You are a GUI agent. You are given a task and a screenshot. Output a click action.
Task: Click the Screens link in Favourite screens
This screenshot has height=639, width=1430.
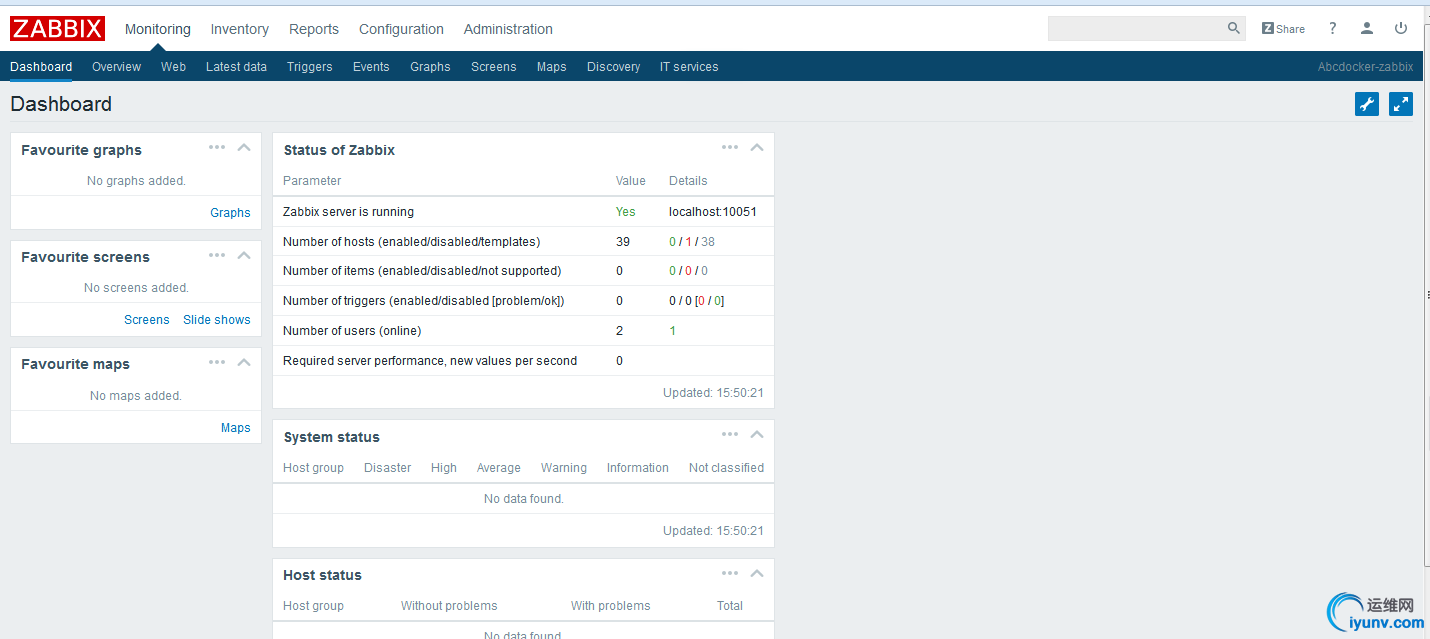click(x=147, y=320)
